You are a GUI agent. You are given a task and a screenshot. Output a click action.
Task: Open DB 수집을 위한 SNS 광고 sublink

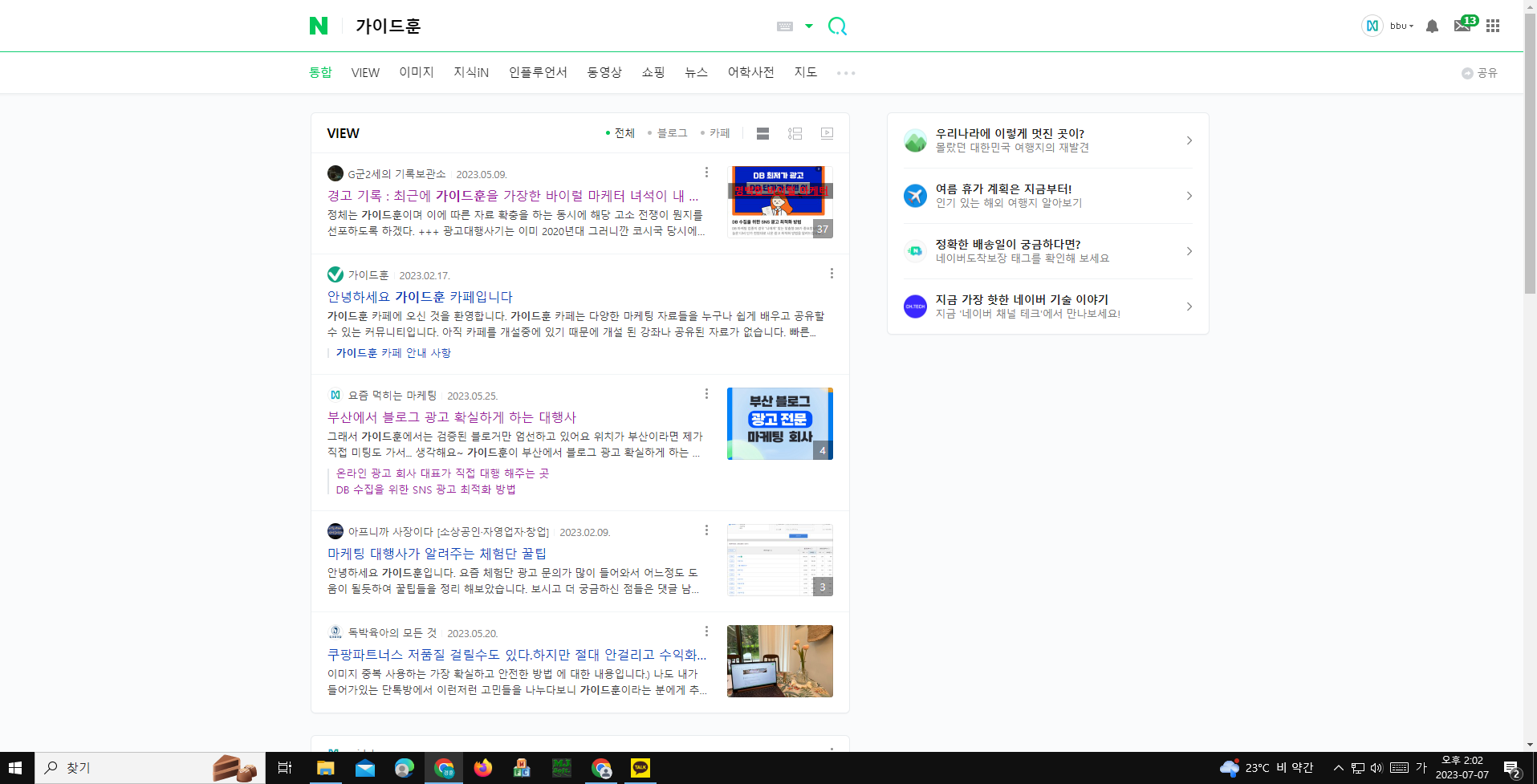click(x=425, y=489)
